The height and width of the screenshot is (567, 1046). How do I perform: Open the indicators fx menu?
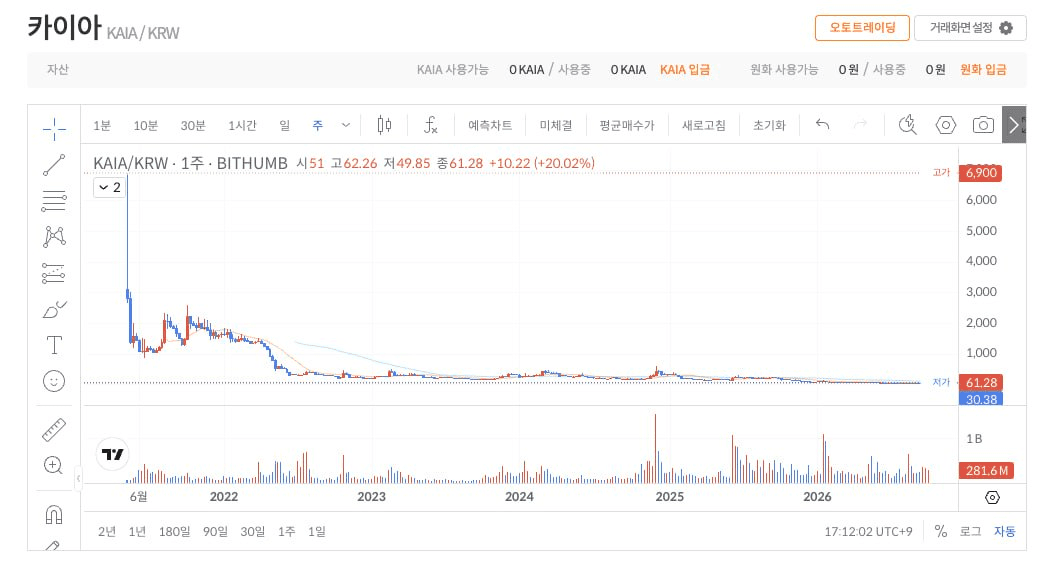click(x=431, y=125)
